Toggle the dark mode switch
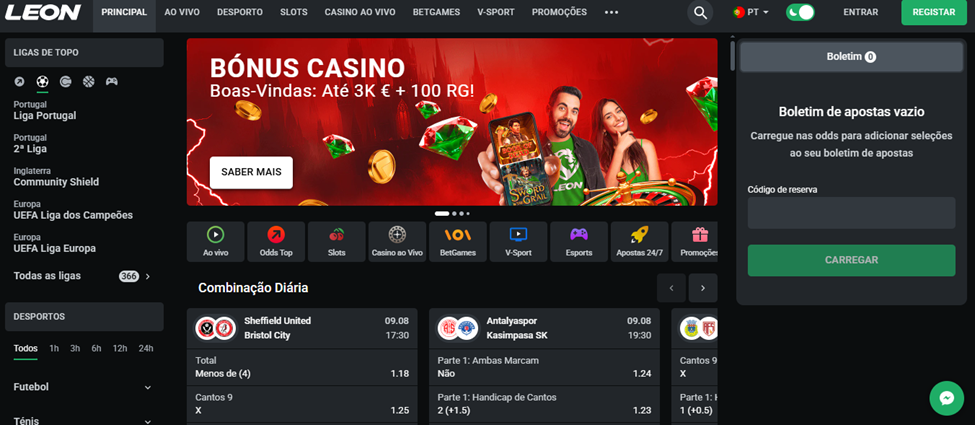Image resolution: width=975 pixels, height=425 pixels. pos(800,12)
